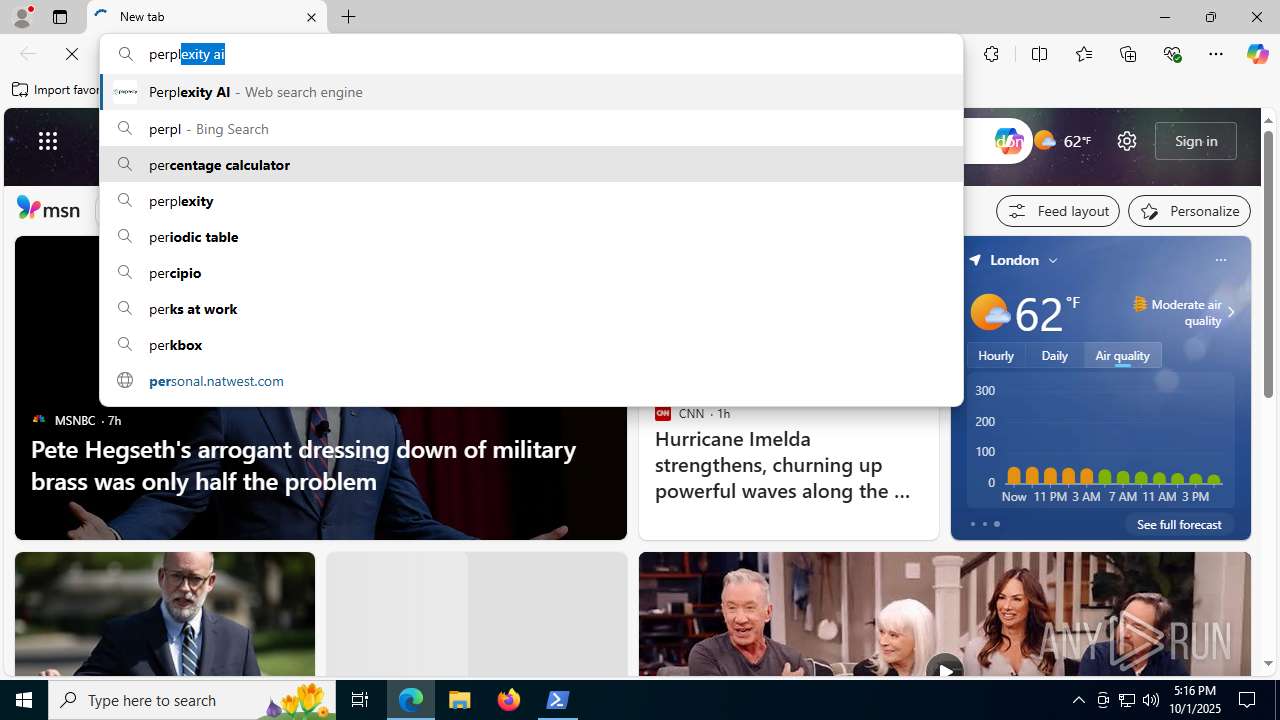This screenshot has height=720, width=1280.
Task: Launch Firefox from the taskbar
Action: (x=509, y=700)
